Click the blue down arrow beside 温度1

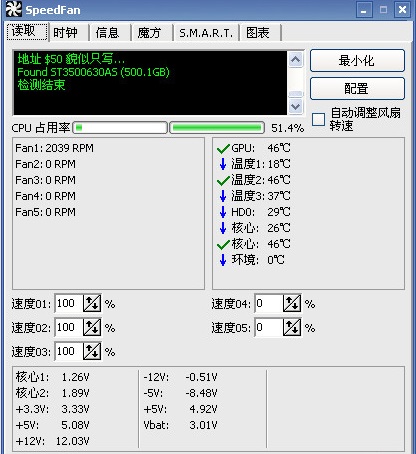[223, 164]
